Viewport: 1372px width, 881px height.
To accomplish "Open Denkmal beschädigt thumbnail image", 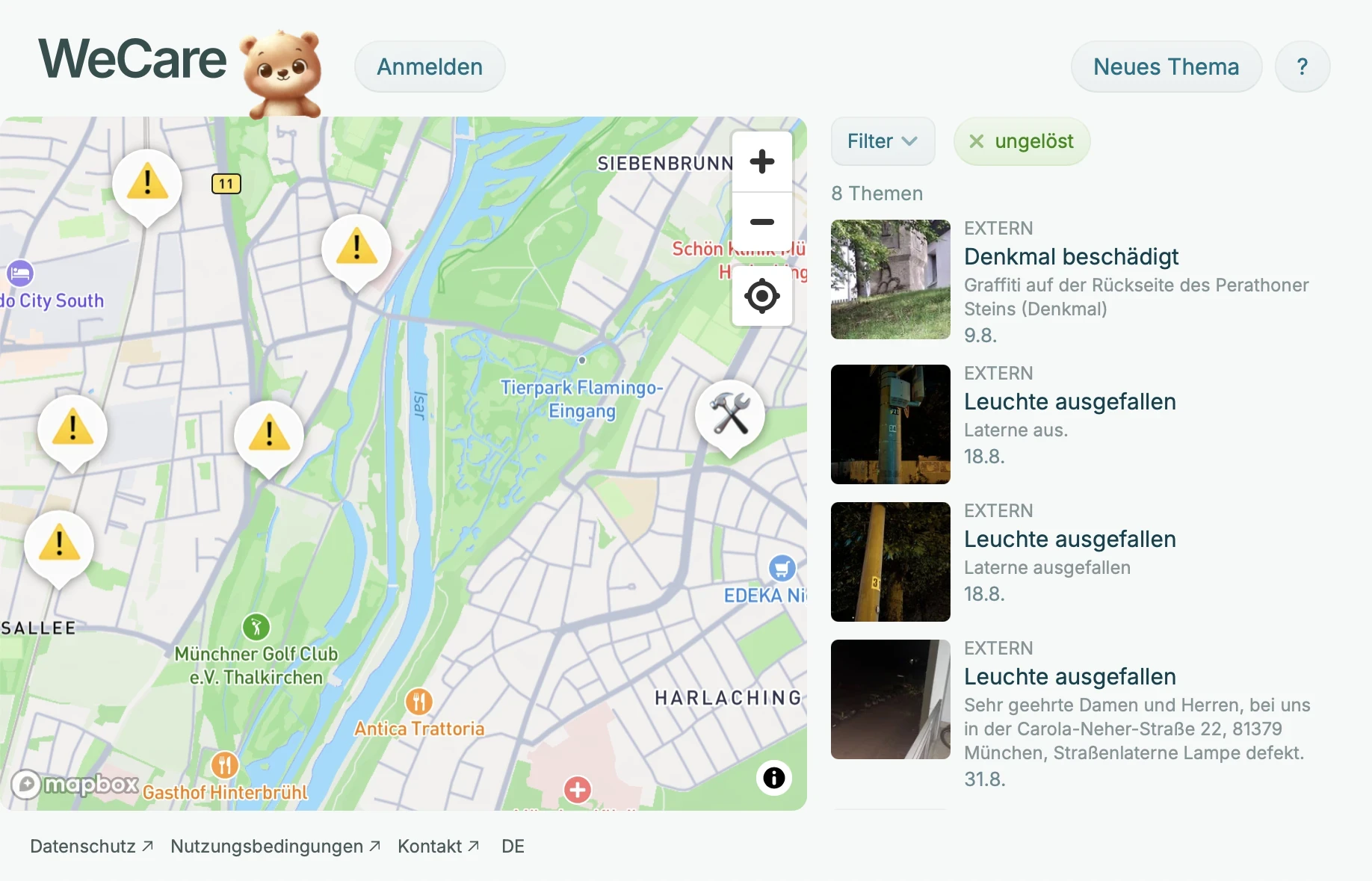I will pos(891,279).
